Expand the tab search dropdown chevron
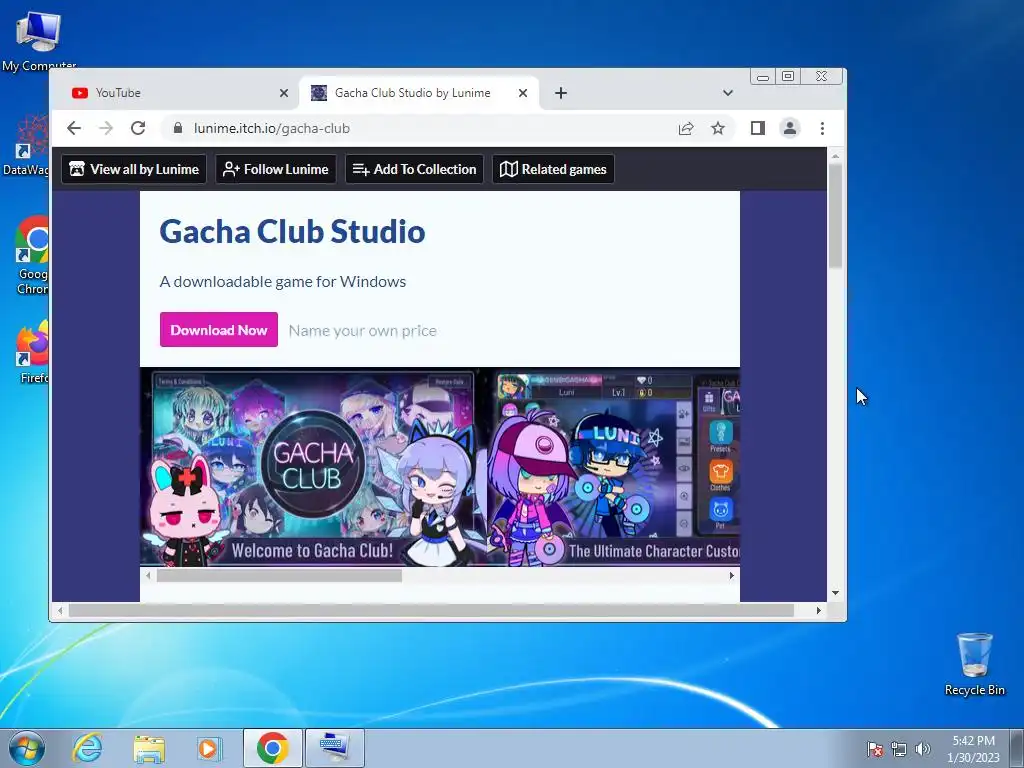Image resolution: width=1024 pixels, height=768 pixels. point(728,93)
